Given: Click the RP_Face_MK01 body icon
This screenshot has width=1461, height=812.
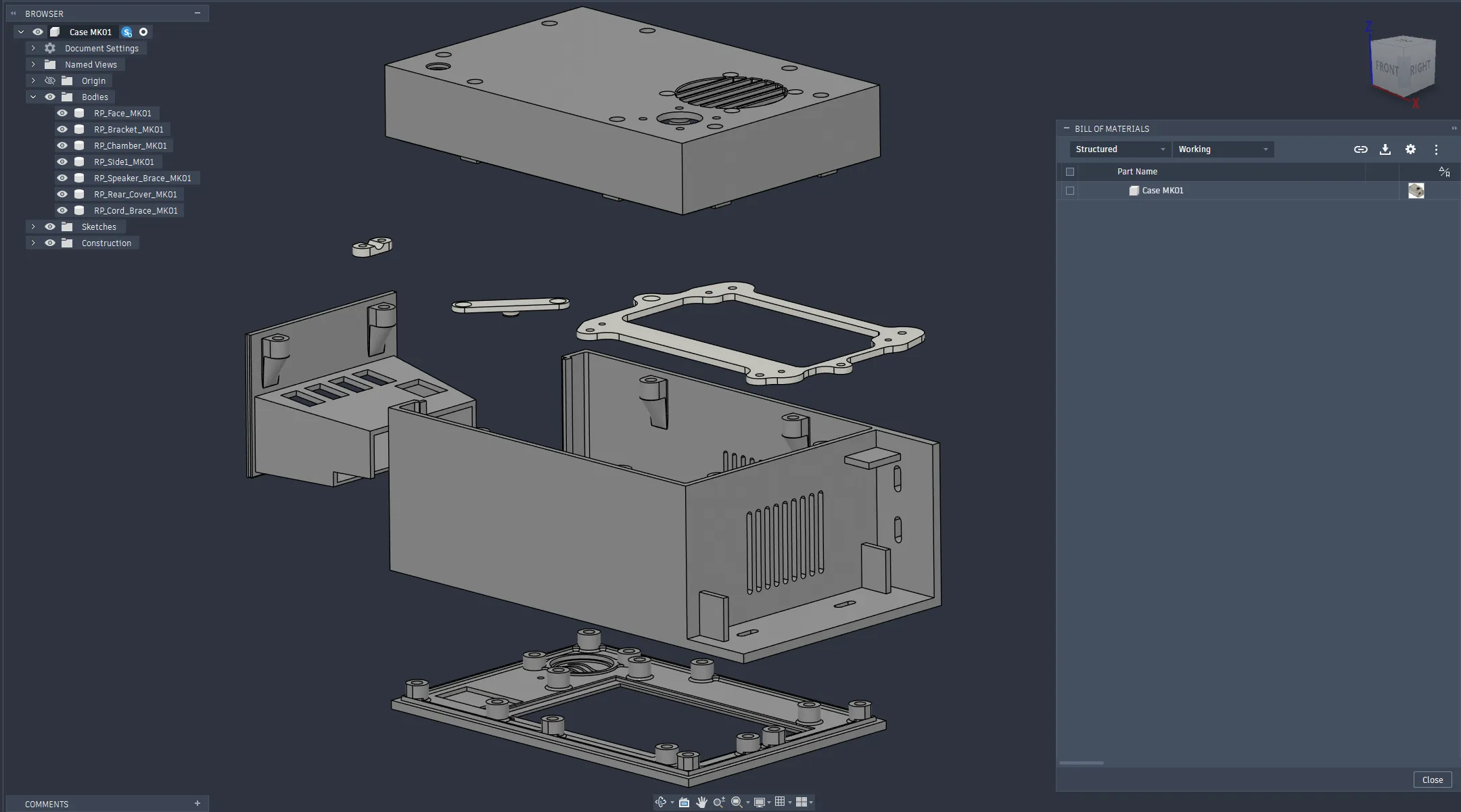Looking at the screenshot, I should (x=79, y=113).
